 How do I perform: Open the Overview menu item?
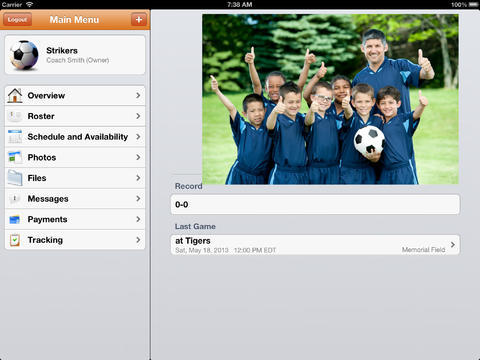[x=75, y=95]
